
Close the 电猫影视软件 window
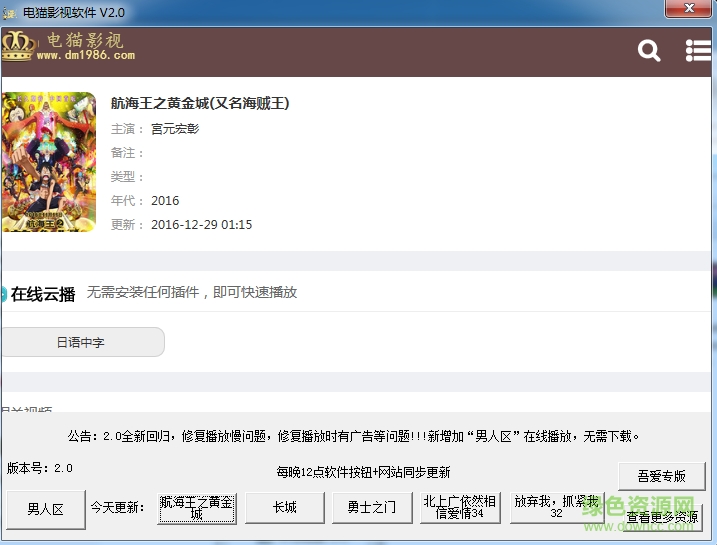(688, 9)
